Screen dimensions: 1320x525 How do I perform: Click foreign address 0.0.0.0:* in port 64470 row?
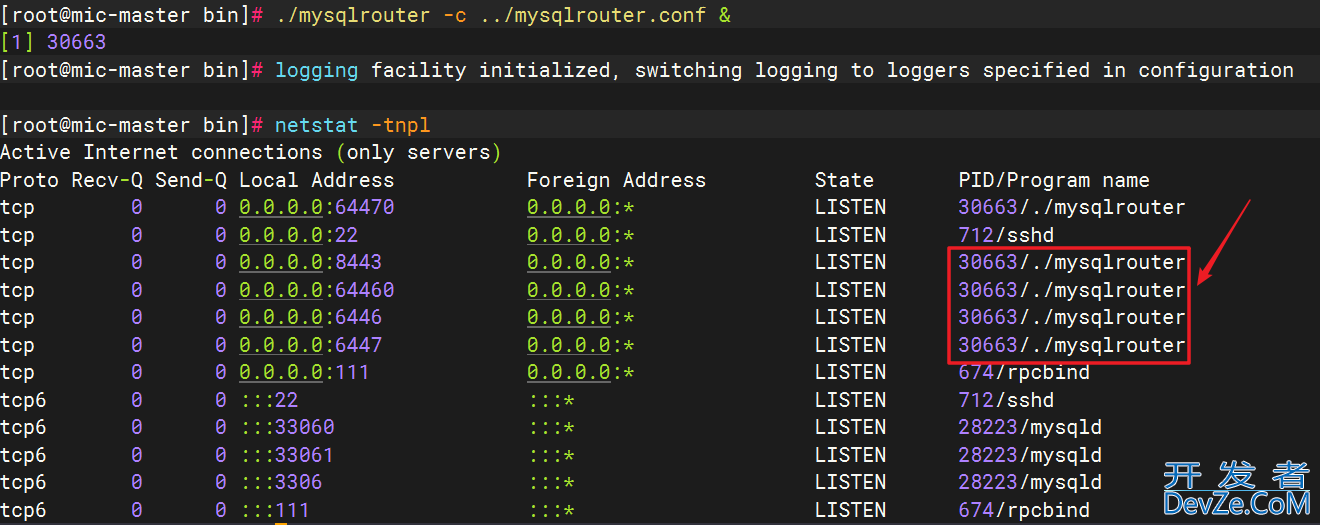click(581, 208)
